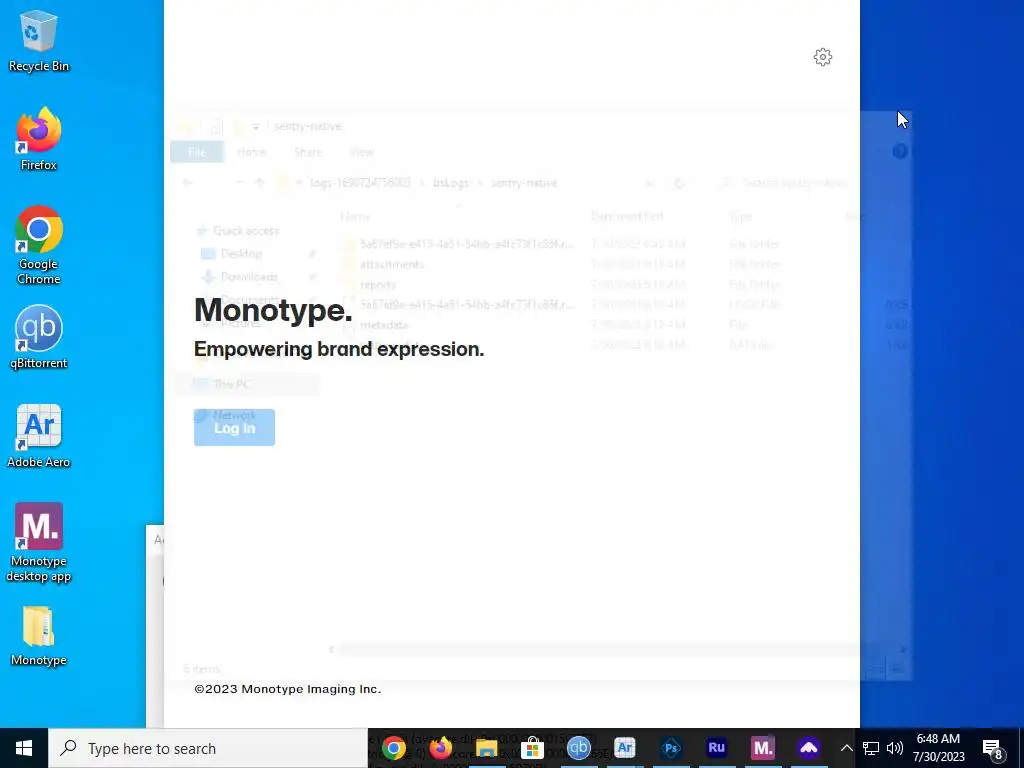Viewport: 1024px width, 768px height.
Task: Open Recycle Bin desktop icon
Action: pos(39,41)
